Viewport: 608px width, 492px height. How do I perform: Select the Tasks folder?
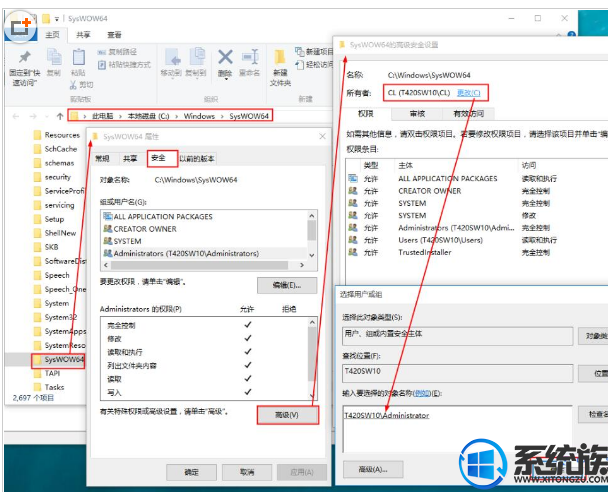click(x=49, y=387)
